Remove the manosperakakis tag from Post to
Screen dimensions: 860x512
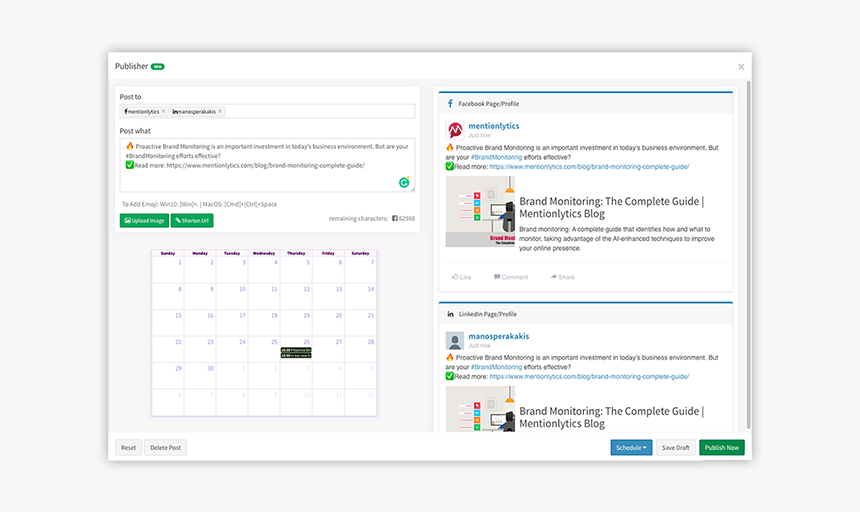(x=220, y=111)
